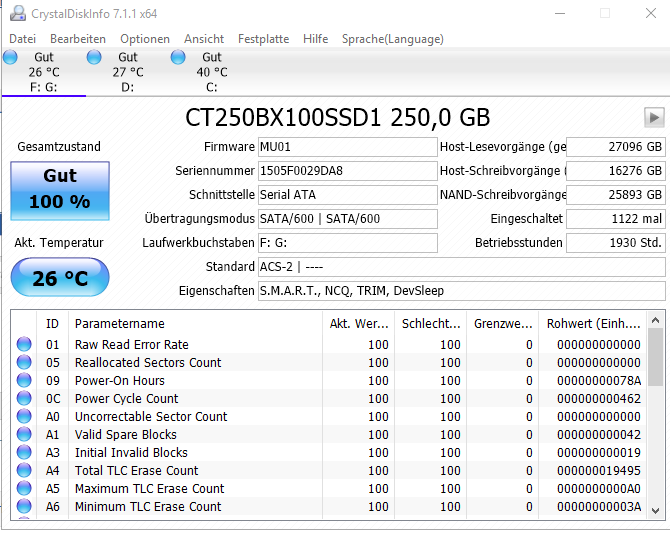Click the Schlecht... column header
The image size is (670, 534).
pyautogui.click(x=431, y=323)
